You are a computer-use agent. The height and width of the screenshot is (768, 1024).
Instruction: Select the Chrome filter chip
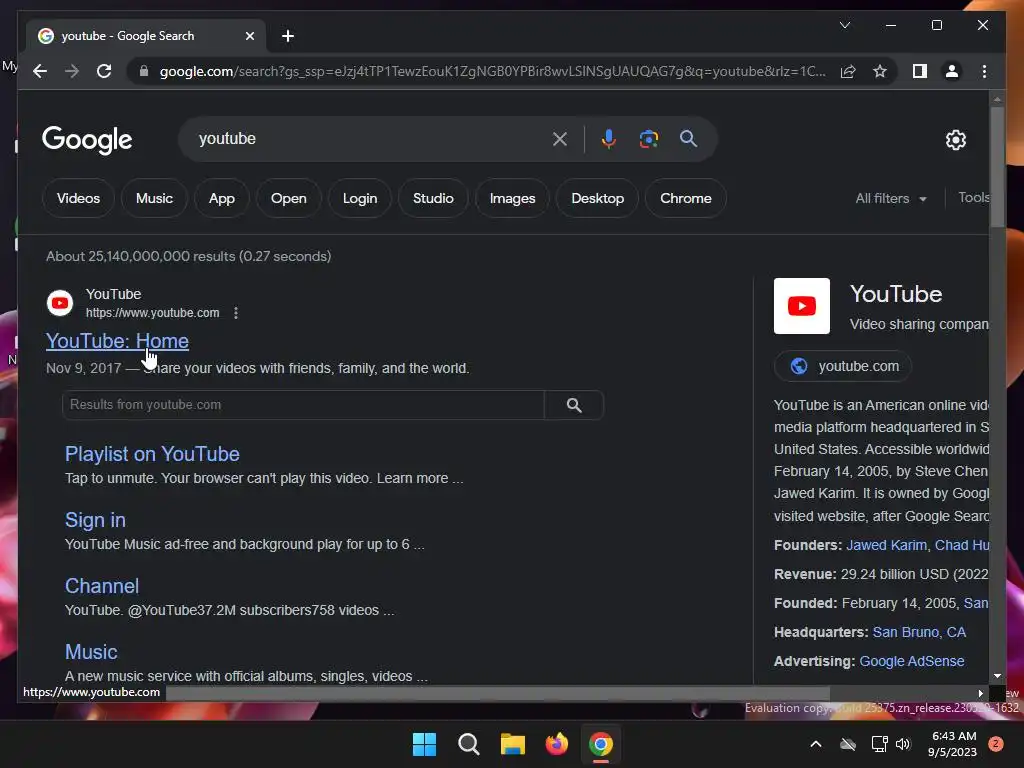(686, 199)
